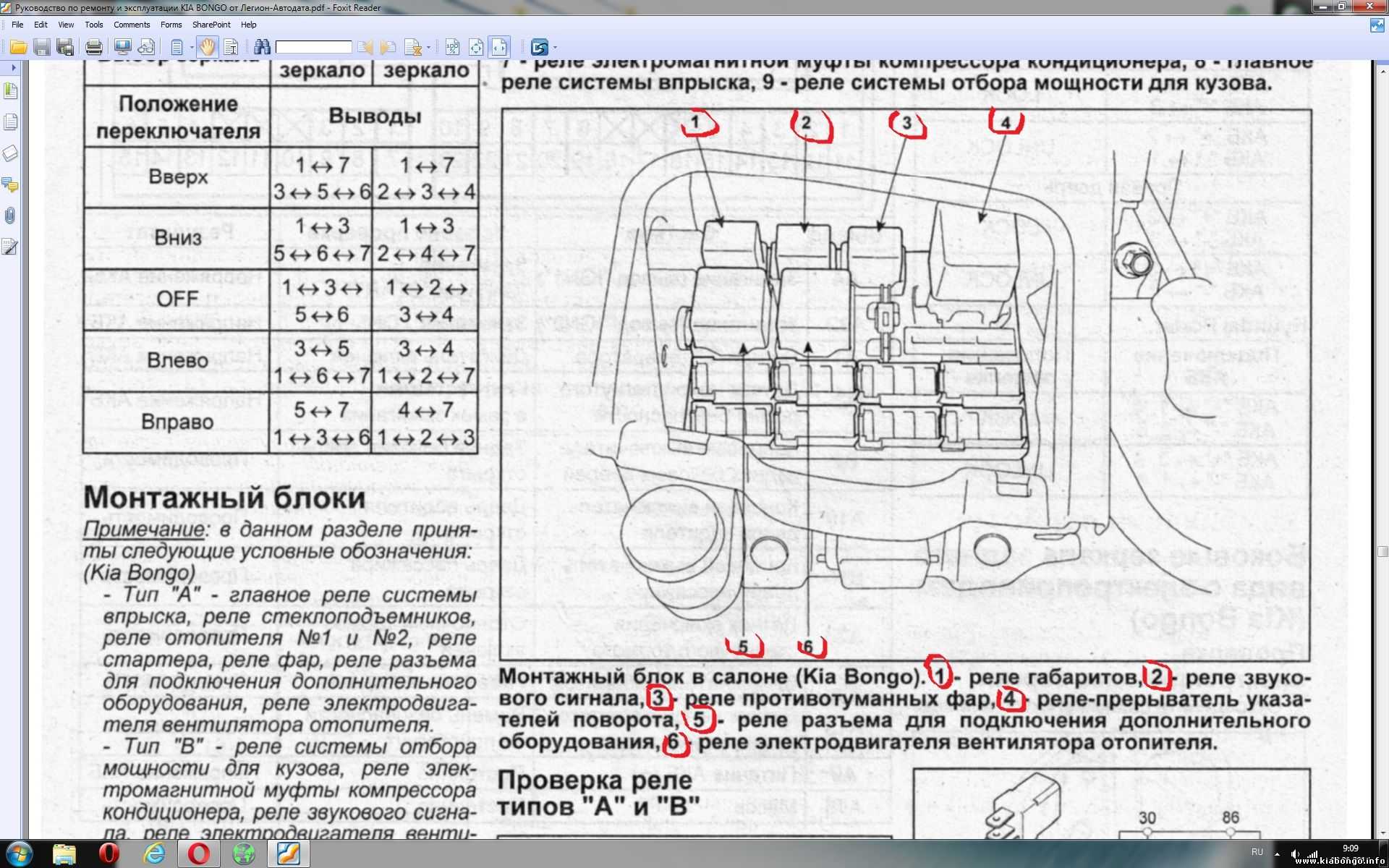
Task: Open the Comments panel icon
Action: click(x=10, y=184)
